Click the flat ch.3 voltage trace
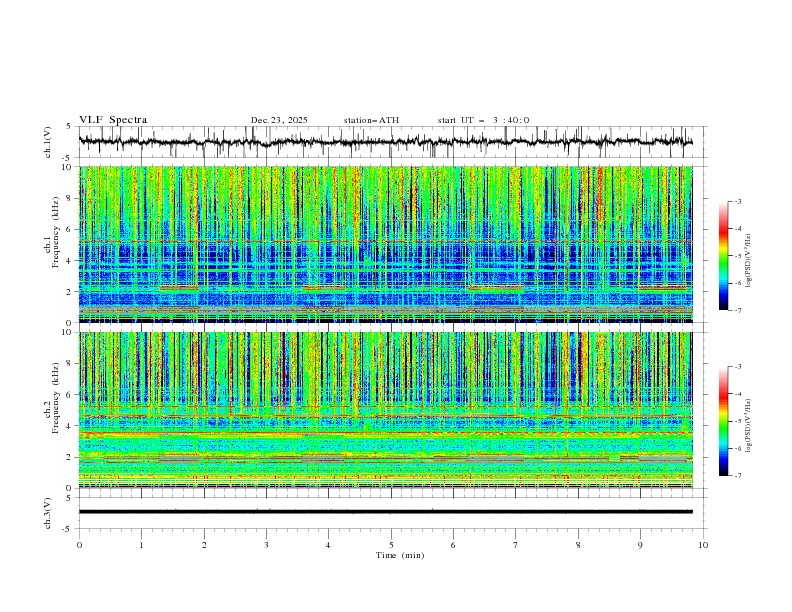This screenshot has width=792, height=612. coord(386,512)
